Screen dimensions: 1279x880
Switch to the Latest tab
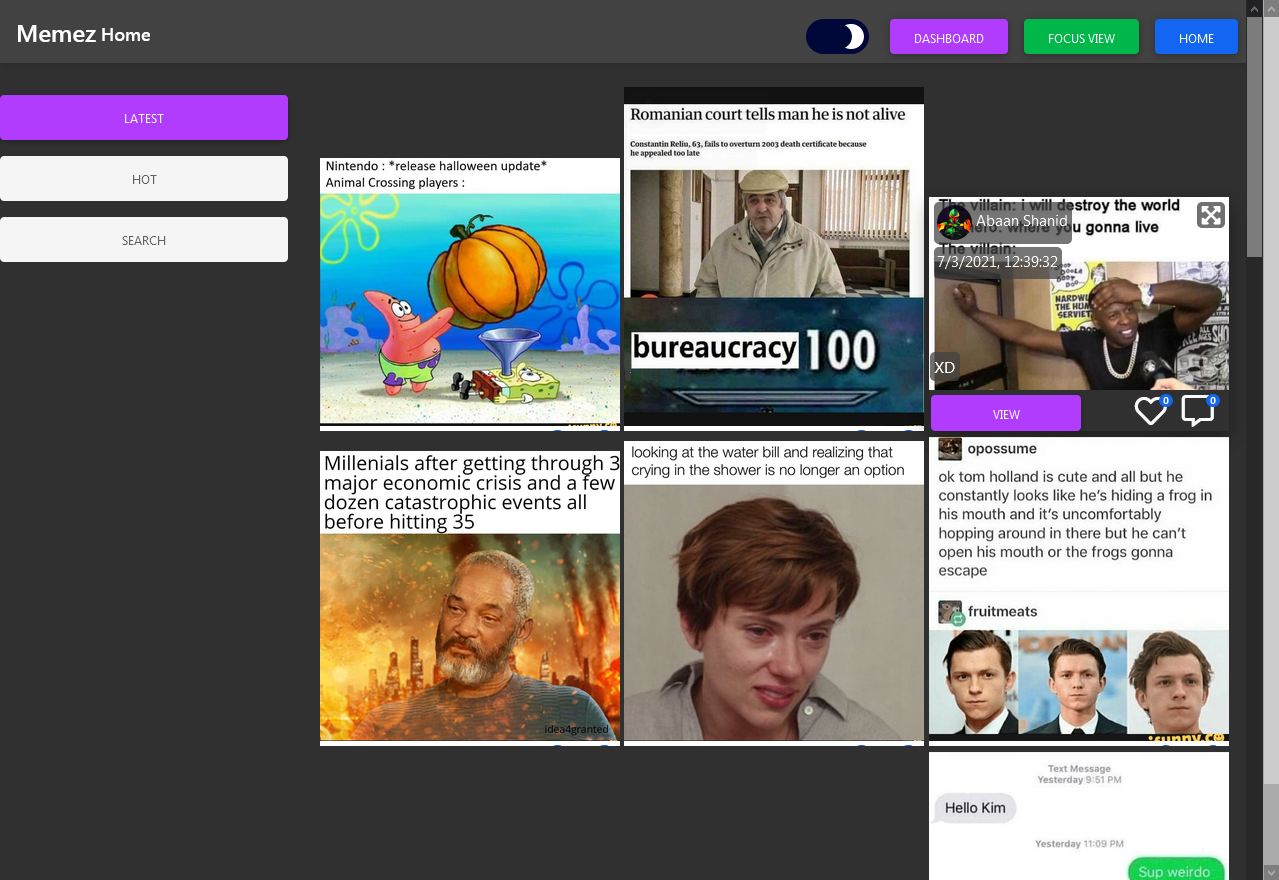[144, 118]
